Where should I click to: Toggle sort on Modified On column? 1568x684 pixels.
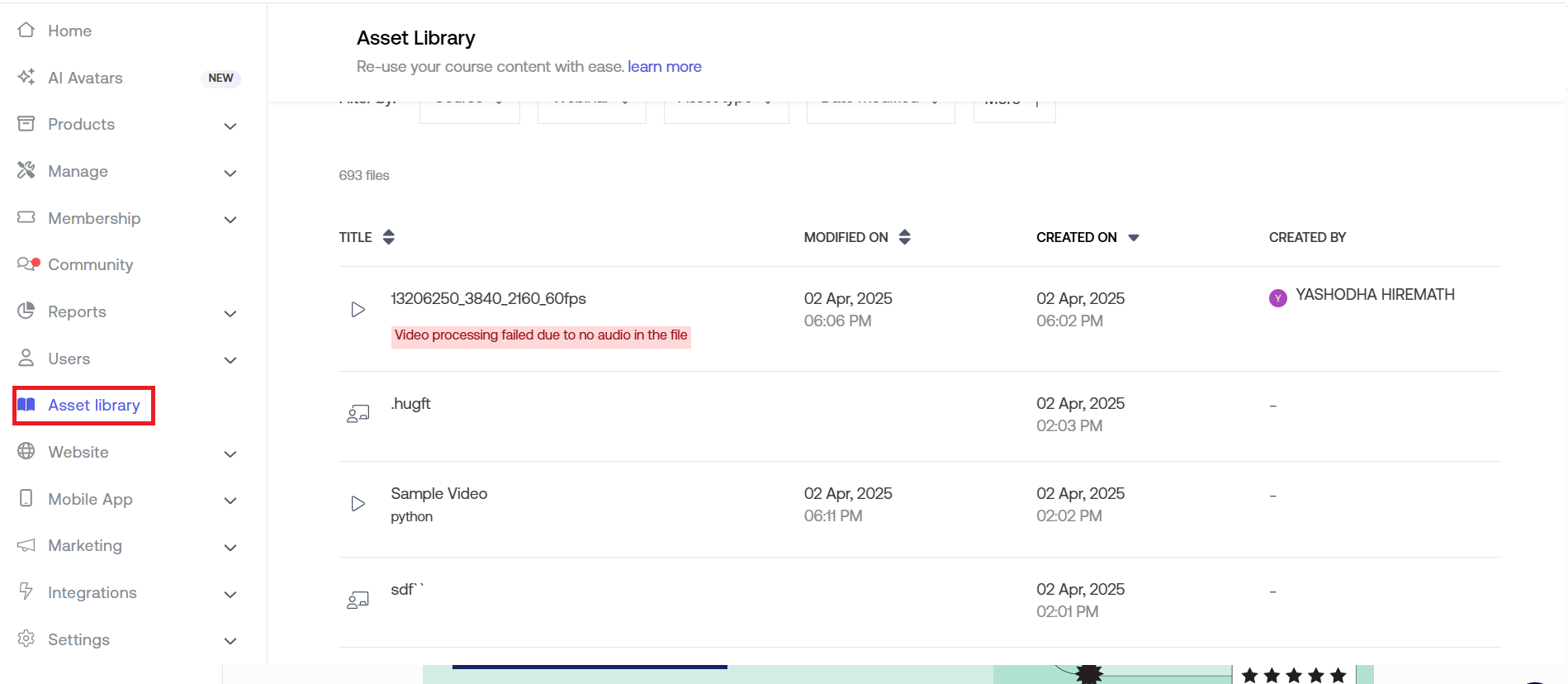pyautogui.click(x=904, y=237)
